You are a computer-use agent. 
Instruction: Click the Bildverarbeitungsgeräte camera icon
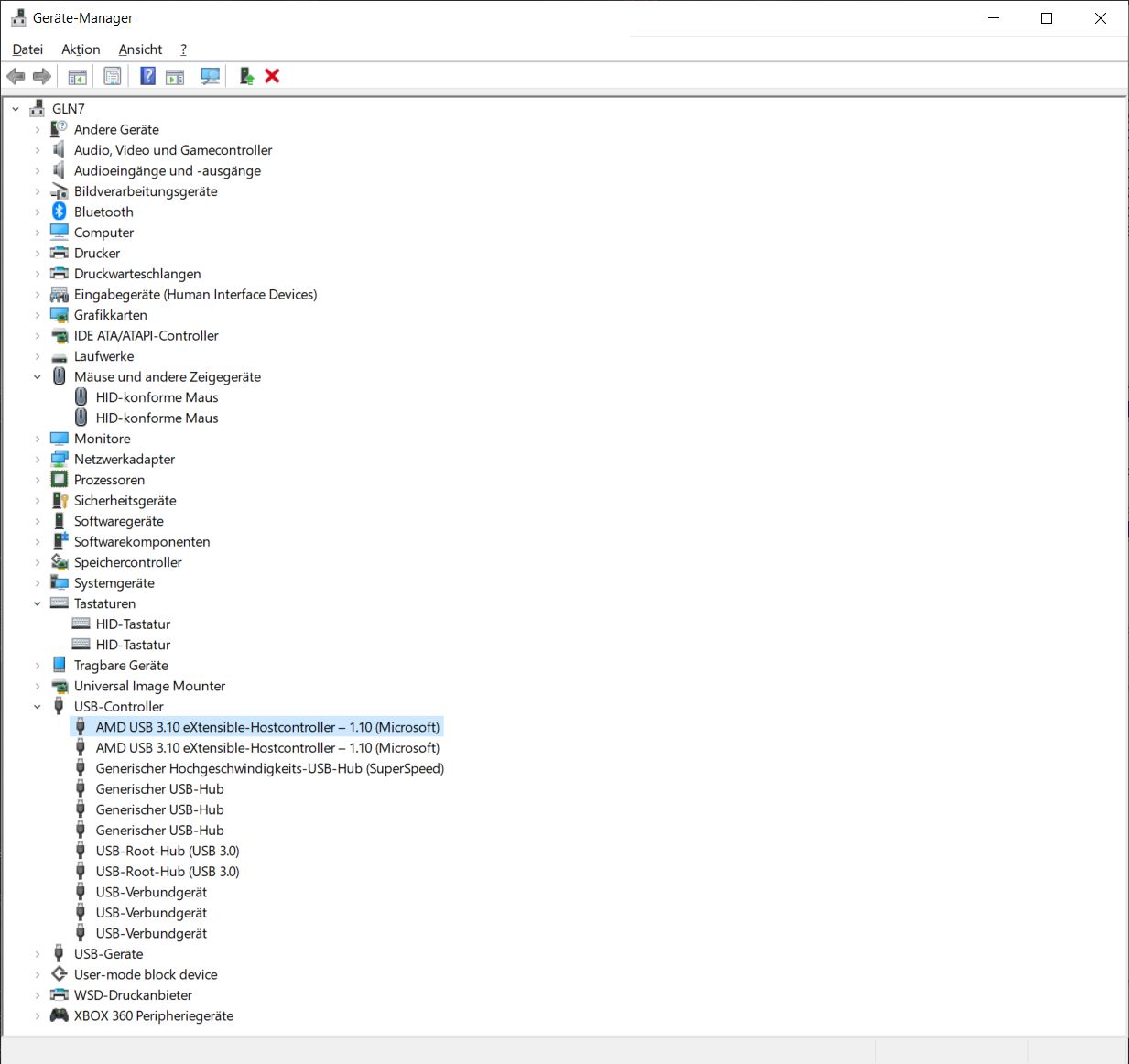coord(60,191)
